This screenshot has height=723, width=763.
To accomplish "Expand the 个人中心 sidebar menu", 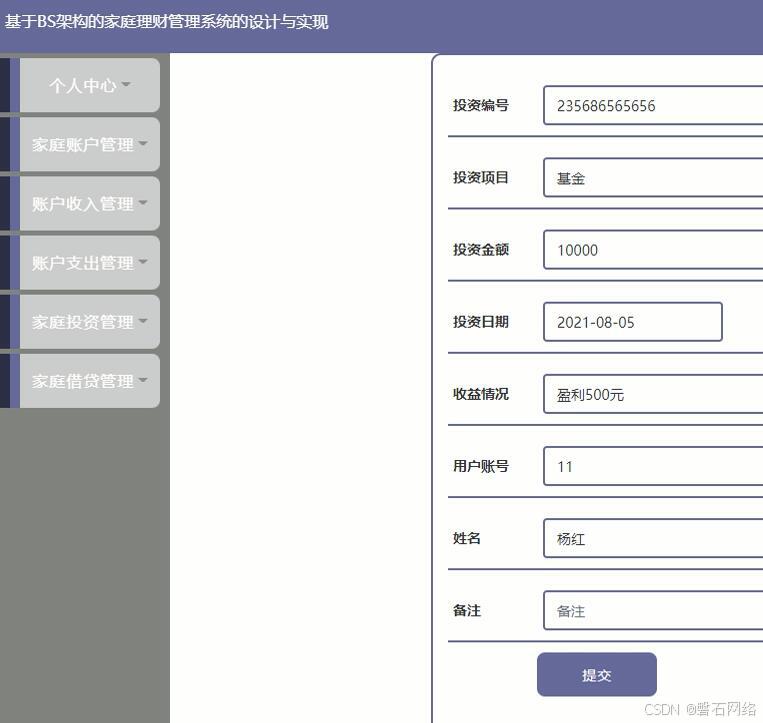I will [90, 85].
